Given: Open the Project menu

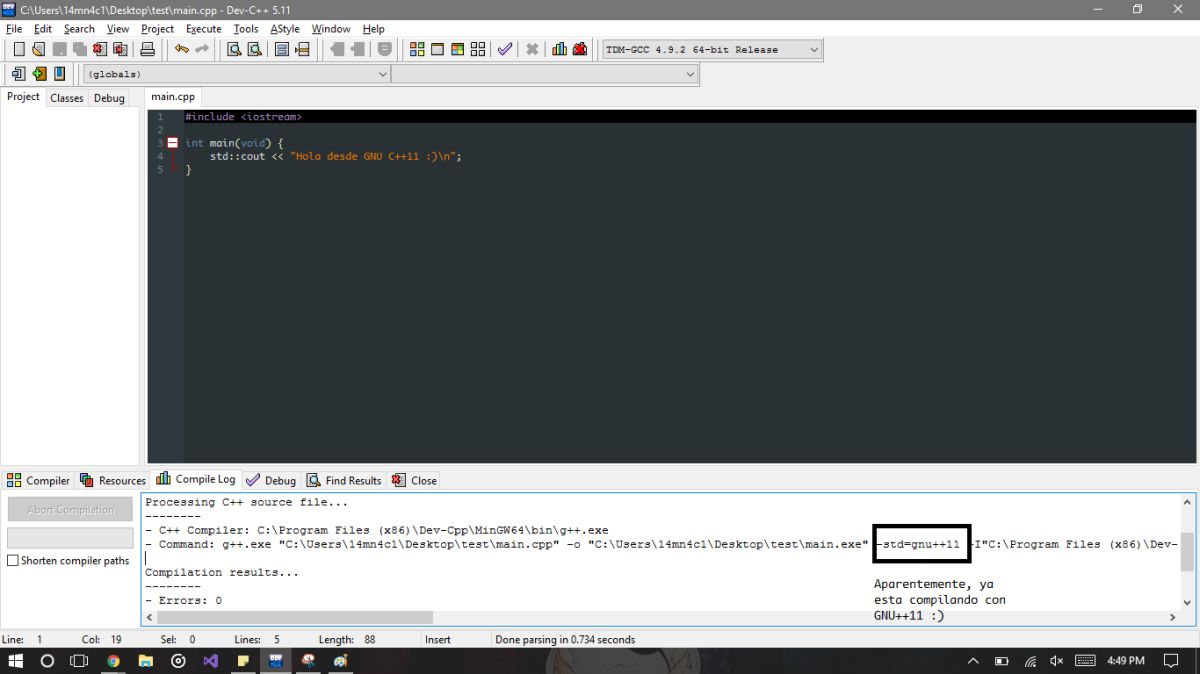Looking at the screenshot, I should 157,29.
